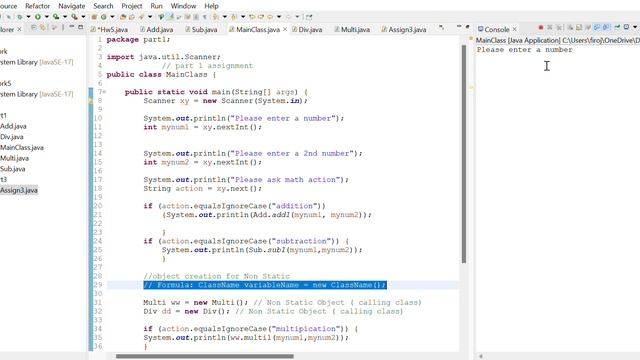Open the Window menu
The width and height of the screenshot is (640, 360).
click(x=183, y=6)
